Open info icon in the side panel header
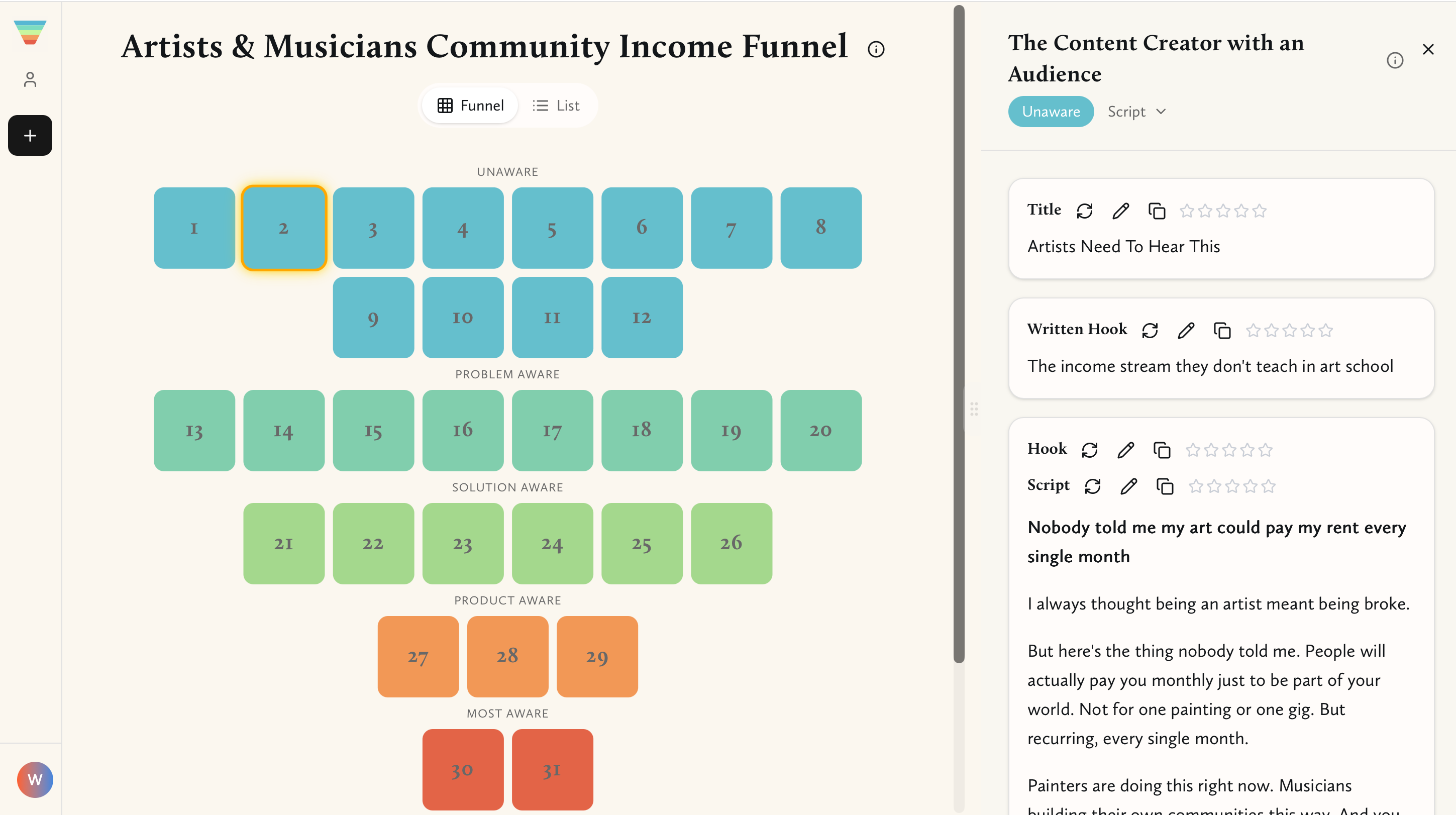This screenshot has height=815, width=1456. (x=1394, y=60)
